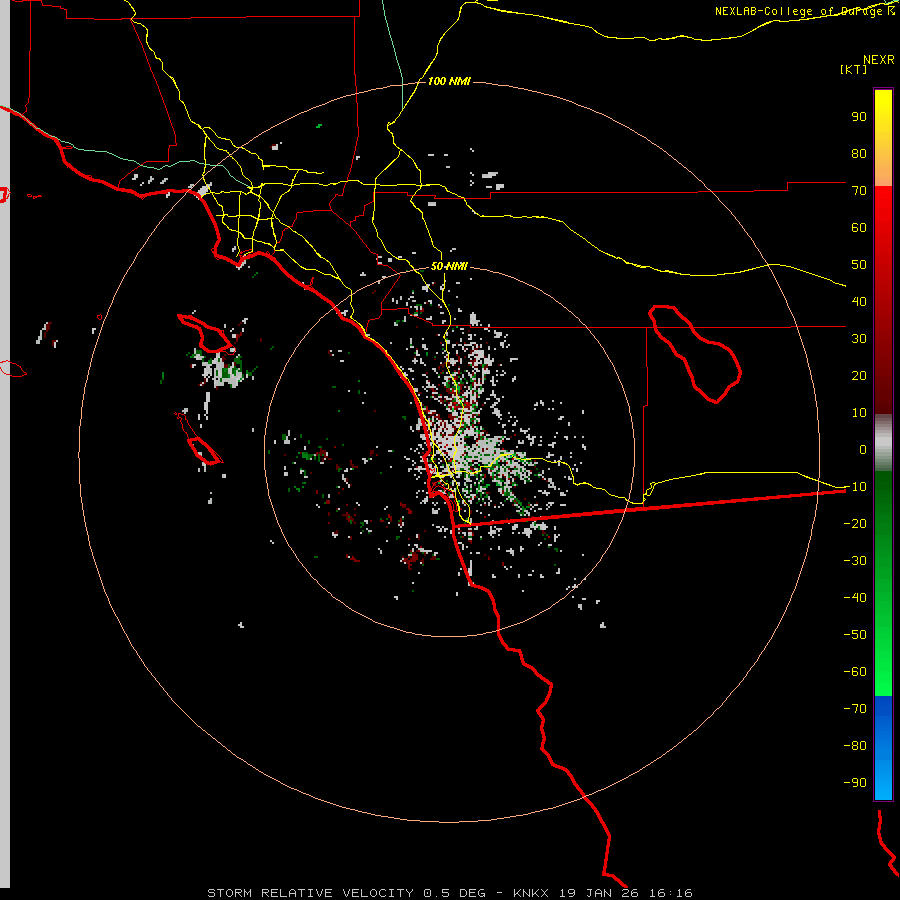Select the -80 knots scale label
900x900 pixels.
tap(855, 746)
